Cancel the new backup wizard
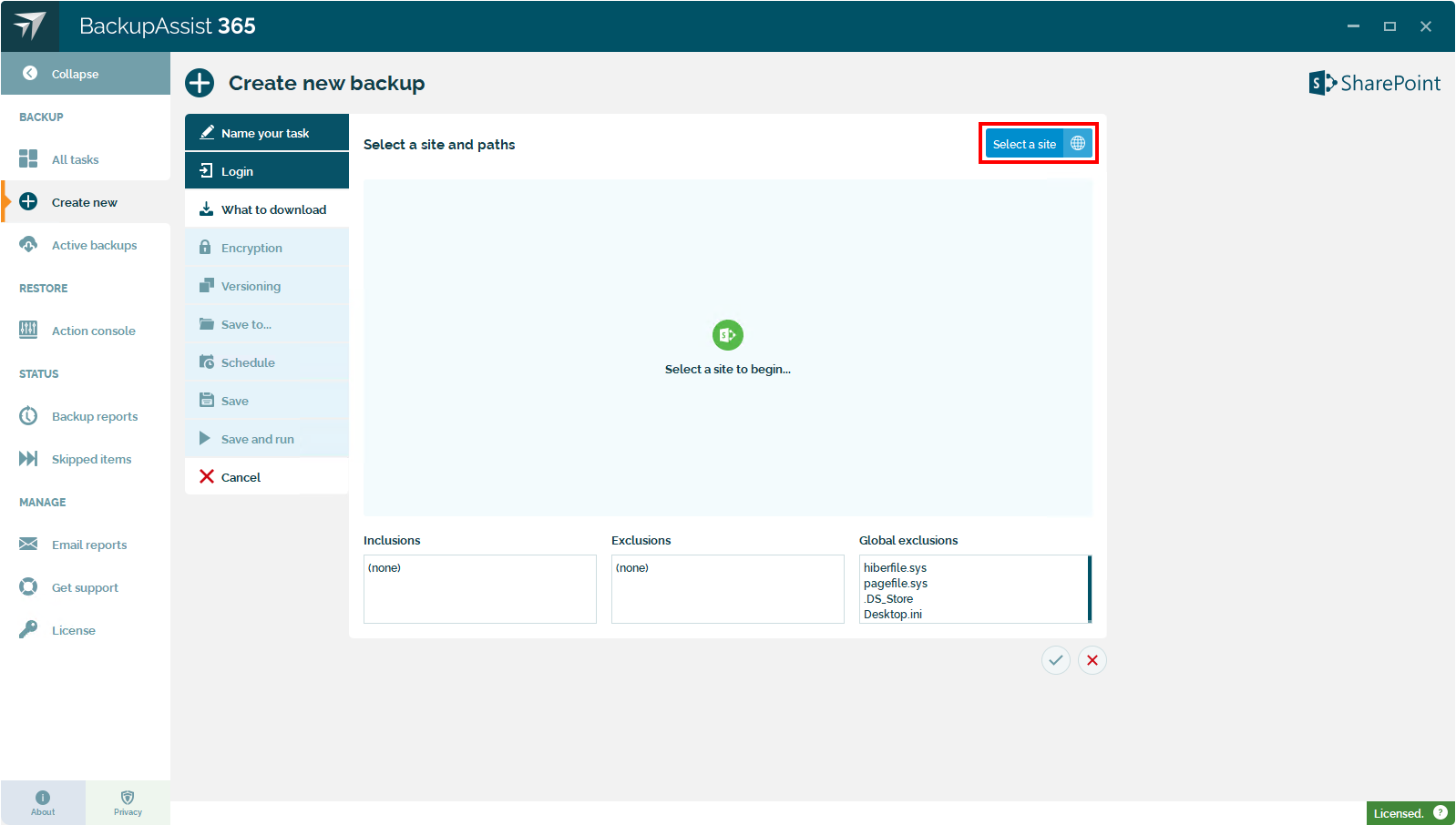The height and width of the screenshot is (825, 1456). click(267, 477)
